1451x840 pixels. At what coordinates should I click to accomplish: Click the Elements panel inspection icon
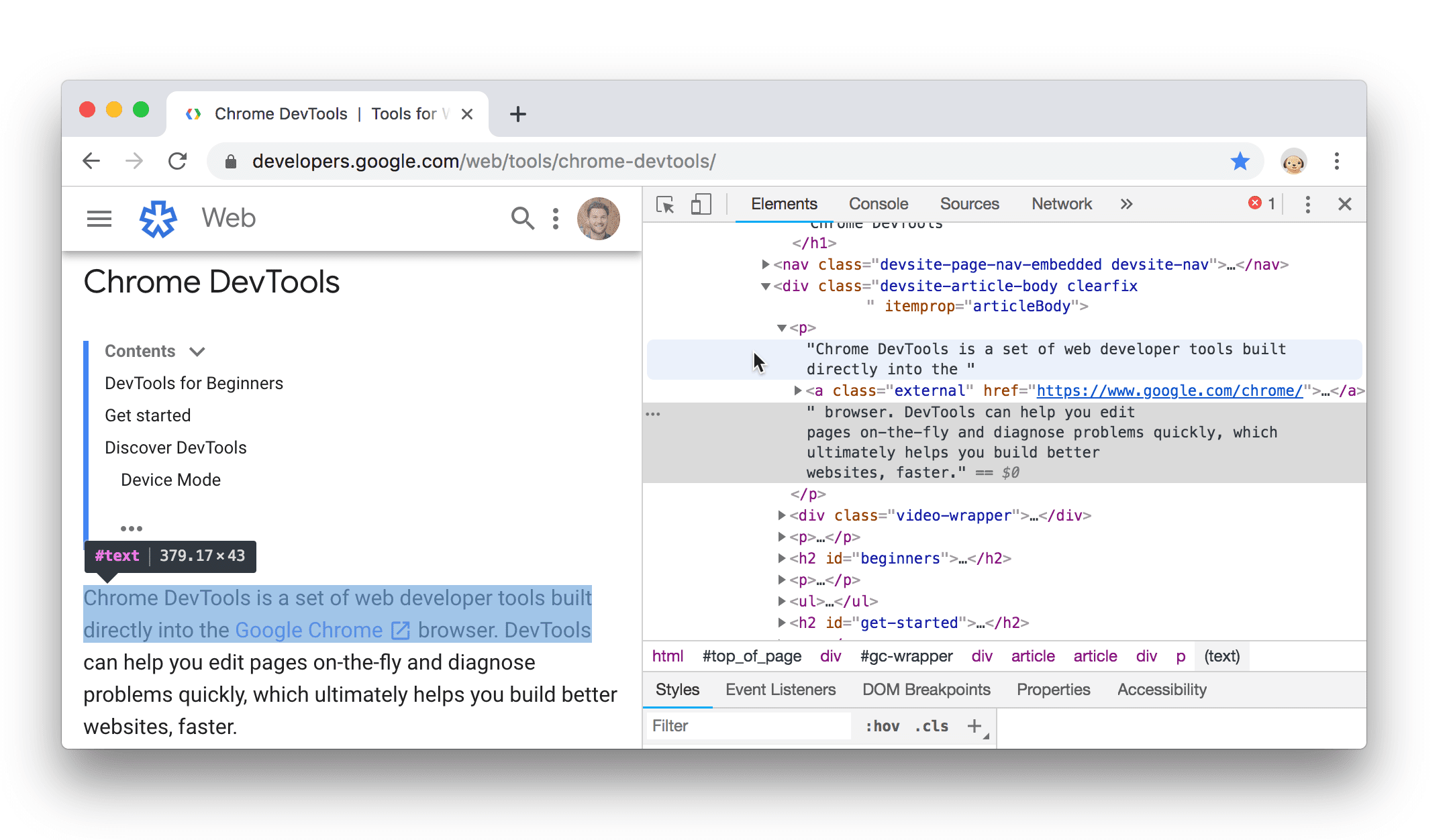[x=663, y=204]
